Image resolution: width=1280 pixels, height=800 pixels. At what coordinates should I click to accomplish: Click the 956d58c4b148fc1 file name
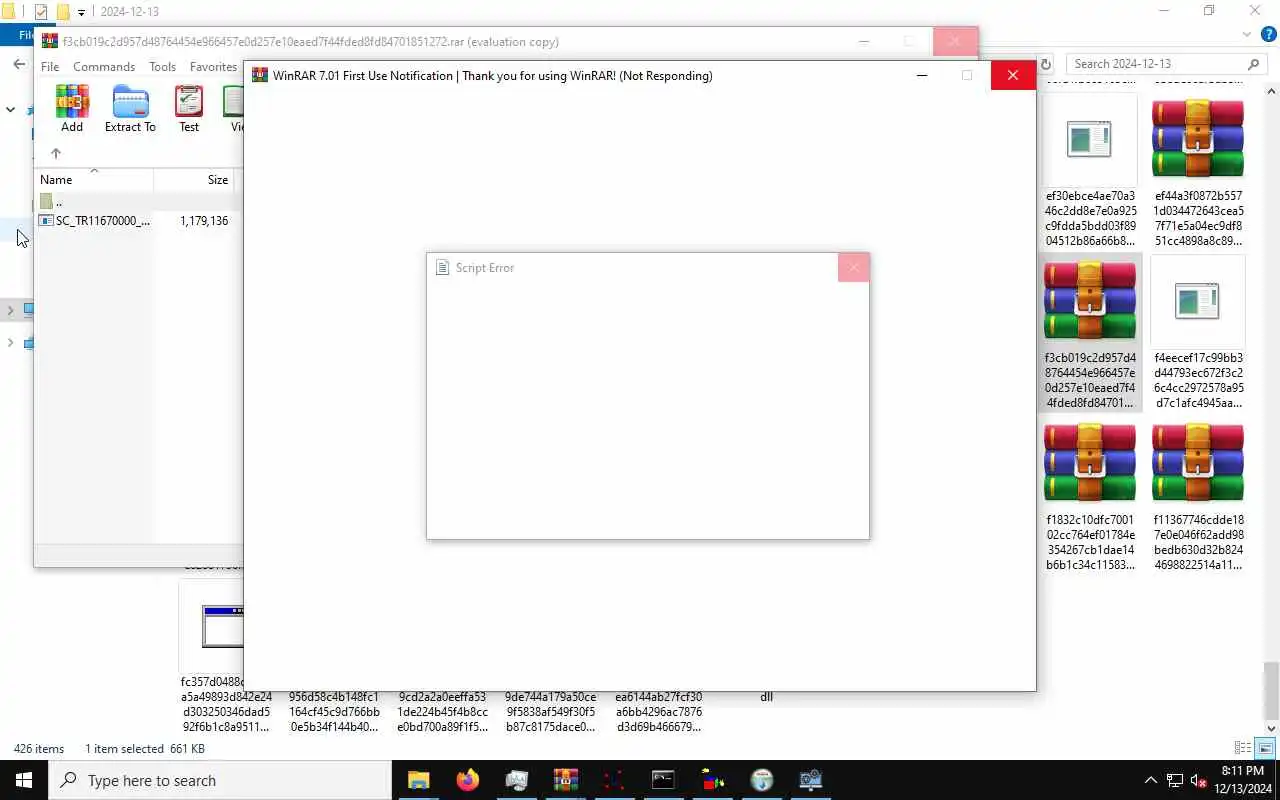click(334, 712)
